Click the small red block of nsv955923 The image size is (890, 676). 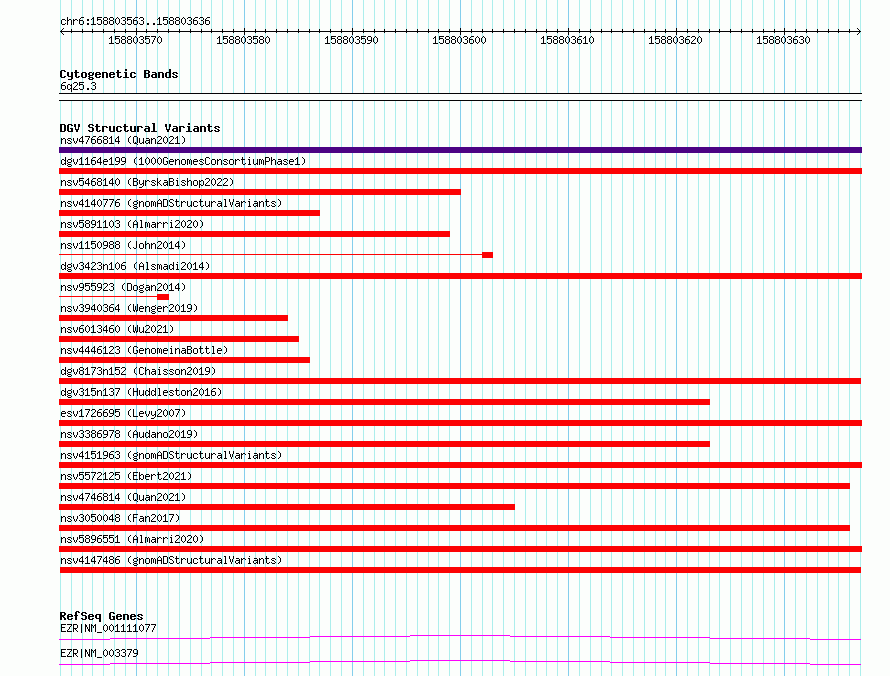click(x=163, y=297)
